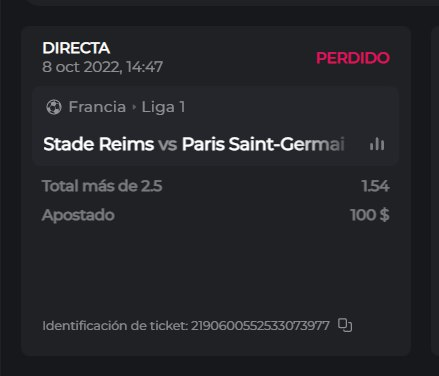
Task: Select the Stade Reims team name
Action: click(x=99, y=144)
